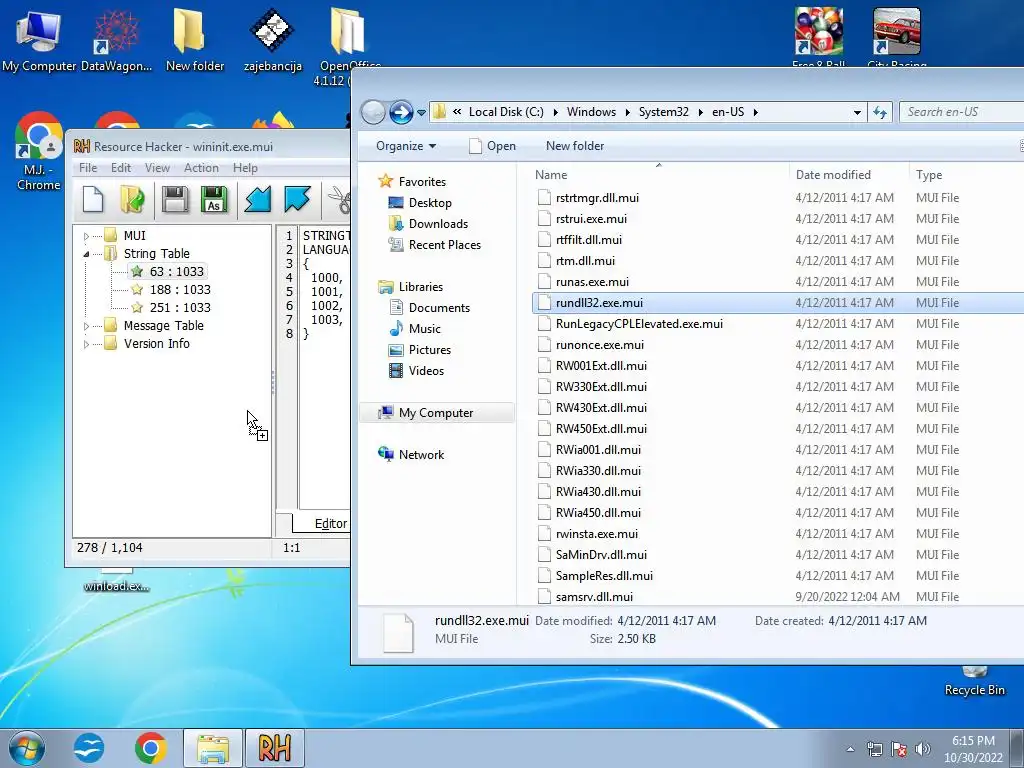Image resolution: width=1024 pixels, height=768 pixels.
Task: Expand the arrow after System32 breadcrumb
Action: [701, 112]
